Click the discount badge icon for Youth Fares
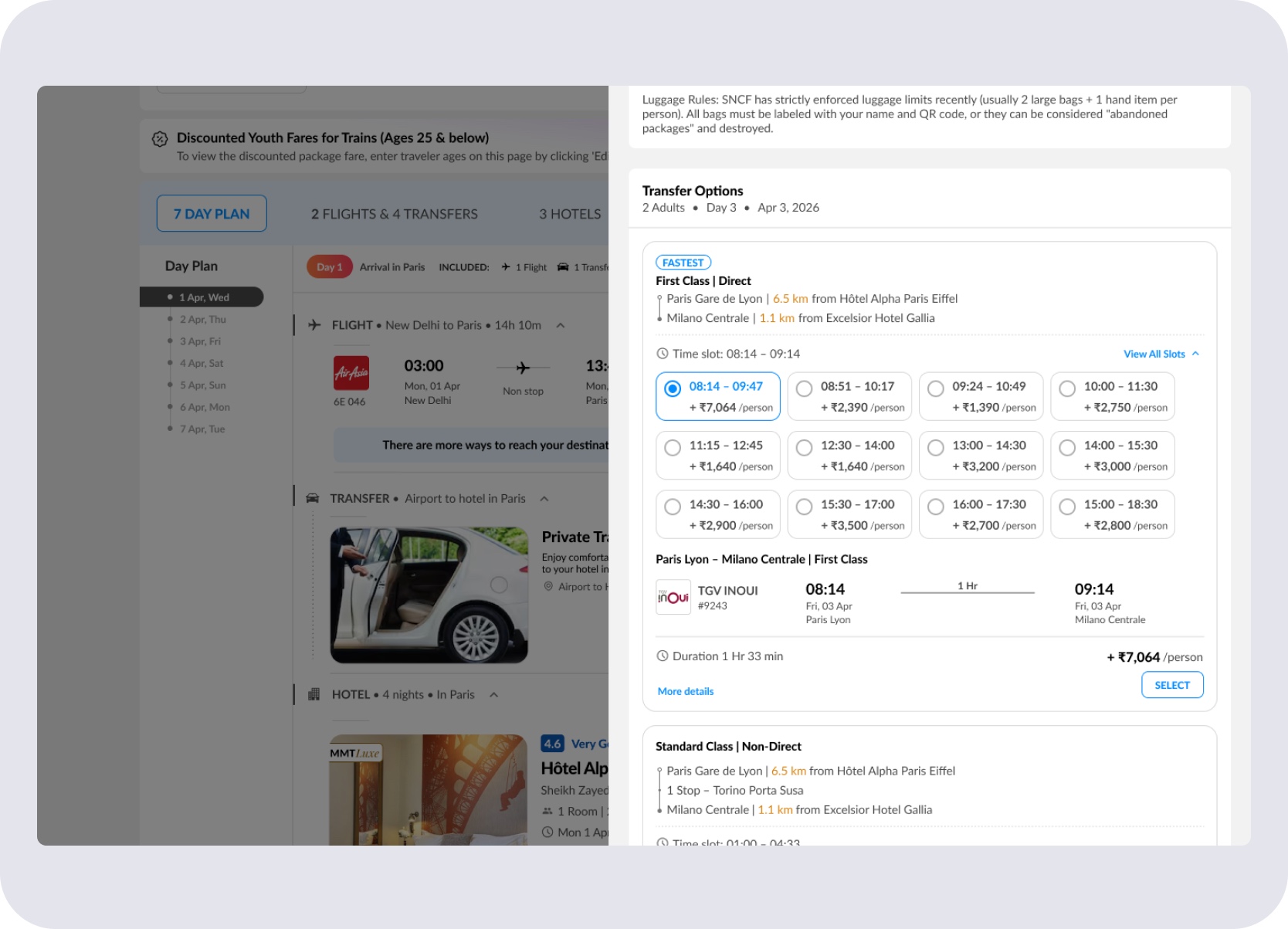The width and height of the screenshot is (1288, 929). point(160,139)
